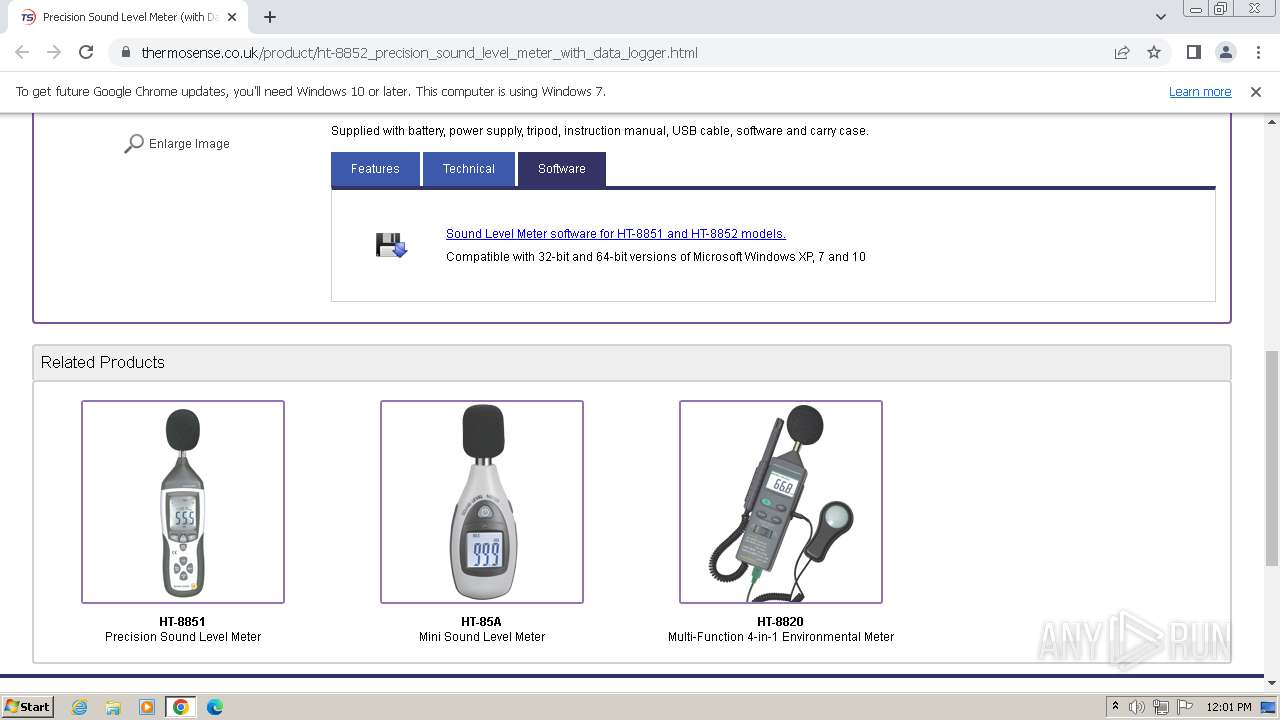
Task: Show hidden system tray icons
Action: click(x=1115, y=707)
